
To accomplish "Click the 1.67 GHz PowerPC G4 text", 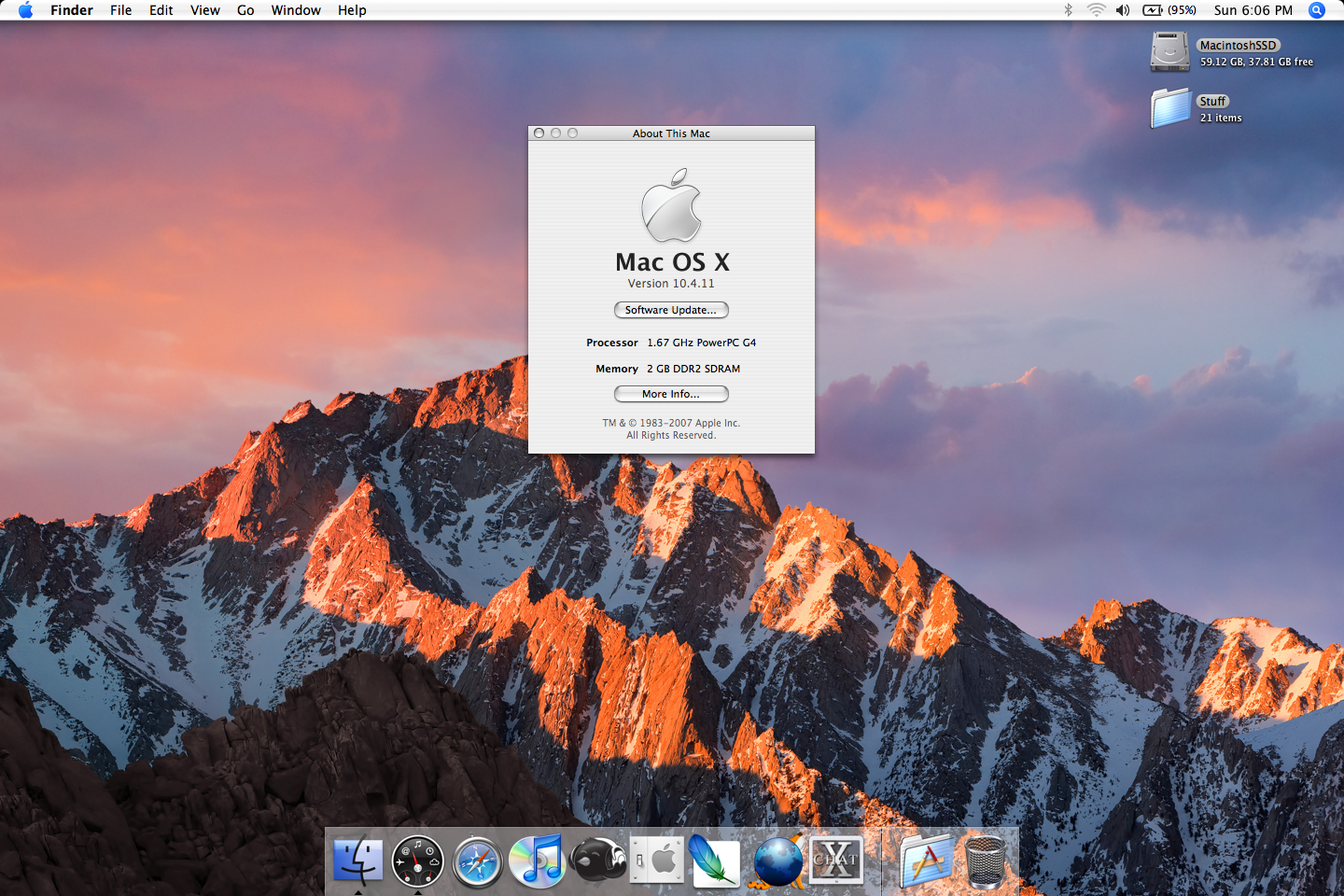I will (x=702, y=343).
